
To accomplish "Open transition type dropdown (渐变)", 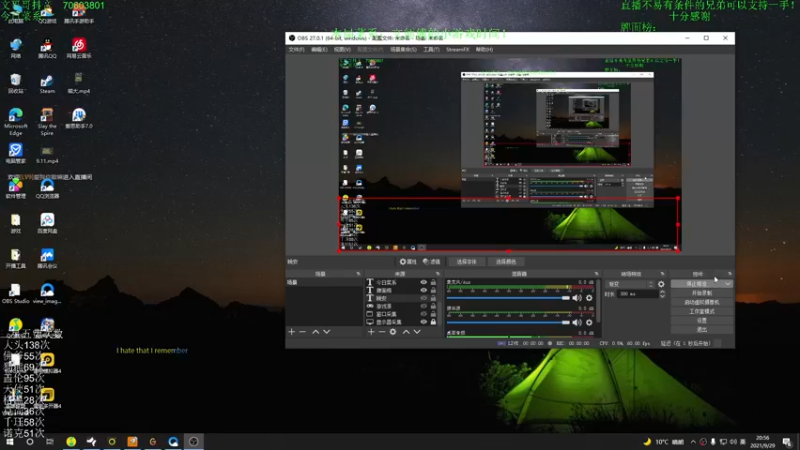I will click(630, 284).
